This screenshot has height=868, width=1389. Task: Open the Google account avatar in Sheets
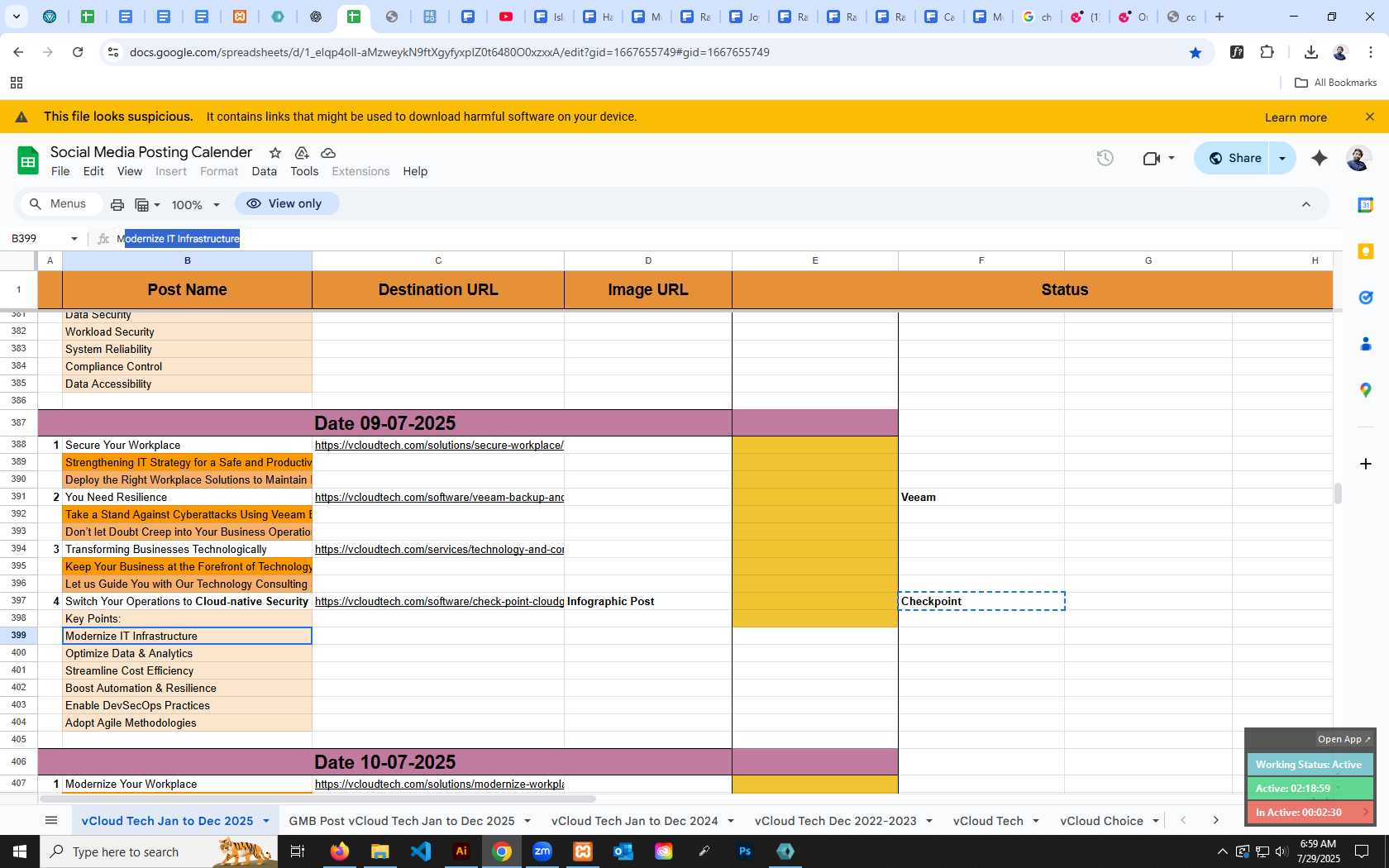[1358, 158]
